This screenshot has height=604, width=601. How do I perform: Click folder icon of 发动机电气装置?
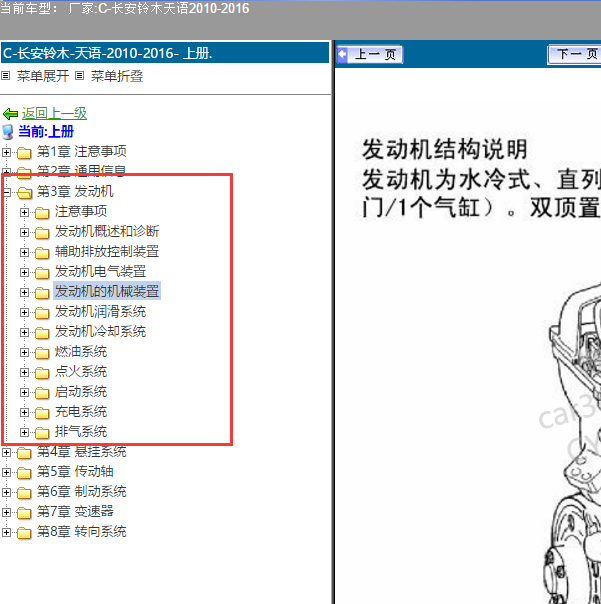42,273
